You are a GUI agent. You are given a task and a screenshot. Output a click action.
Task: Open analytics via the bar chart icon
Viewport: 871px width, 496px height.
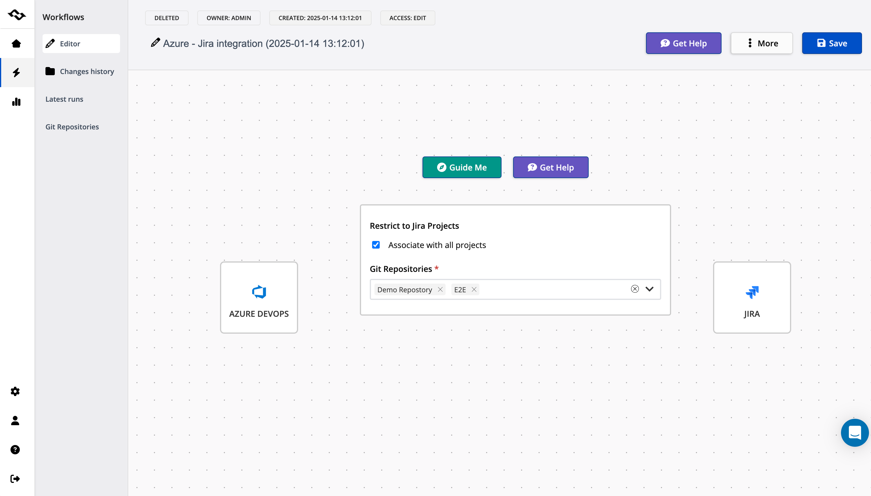(16, 102)
